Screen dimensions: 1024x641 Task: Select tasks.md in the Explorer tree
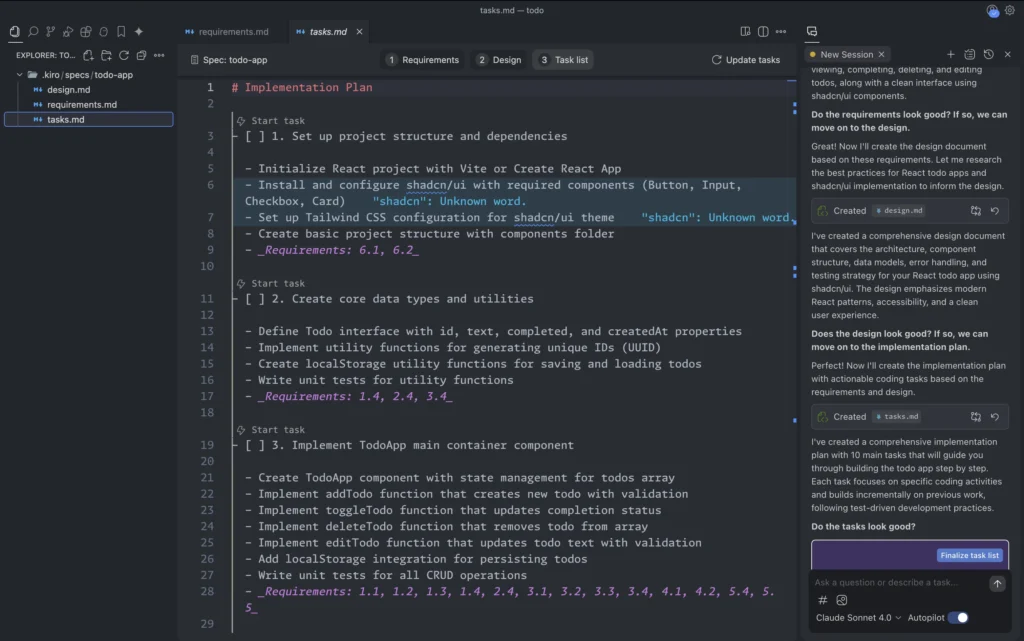tap(88, 119)
